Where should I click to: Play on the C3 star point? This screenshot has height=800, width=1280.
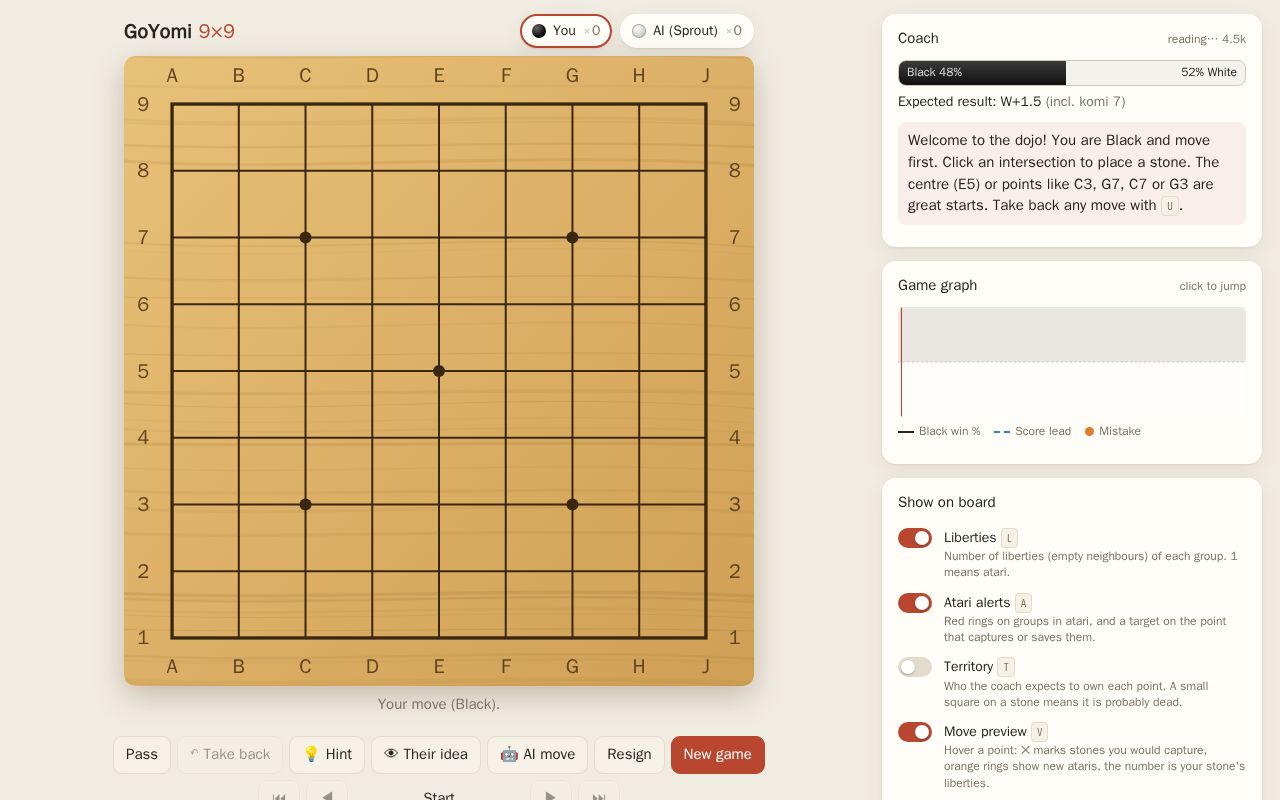pyautogui.click(x=305, y=504)
